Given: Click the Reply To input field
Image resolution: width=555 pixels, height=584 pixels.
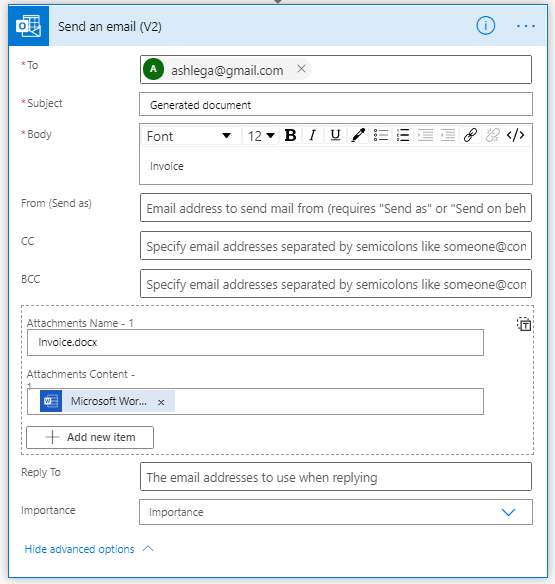Looking at the screenshot, I should pos(336,477).
